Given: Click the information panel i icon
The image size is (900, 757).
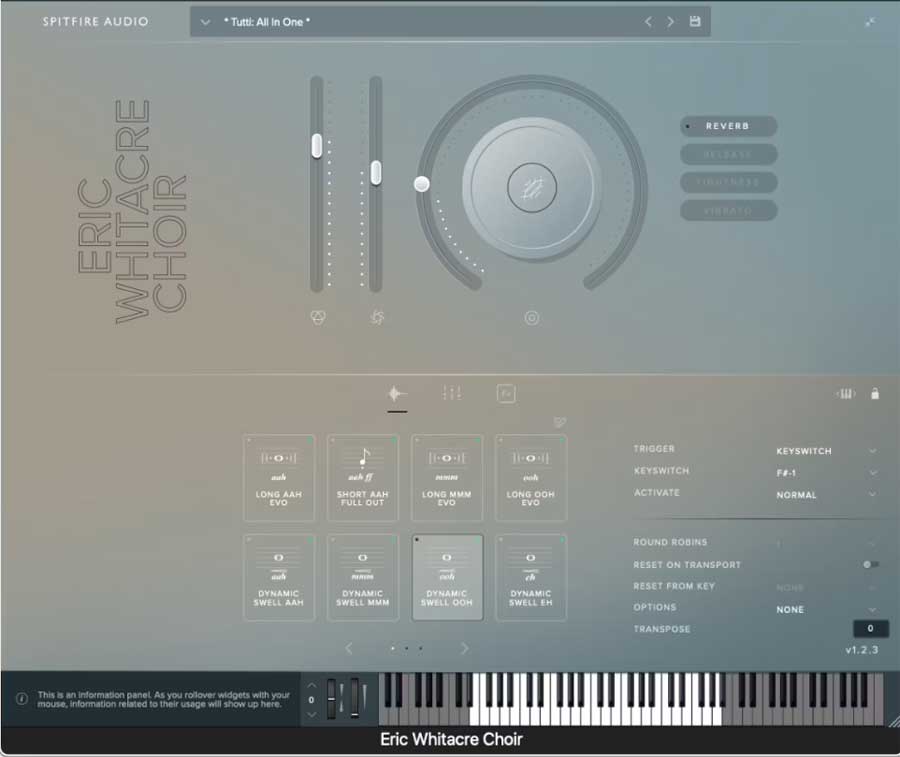Looking at the screenshot, I should click(22, 698).
